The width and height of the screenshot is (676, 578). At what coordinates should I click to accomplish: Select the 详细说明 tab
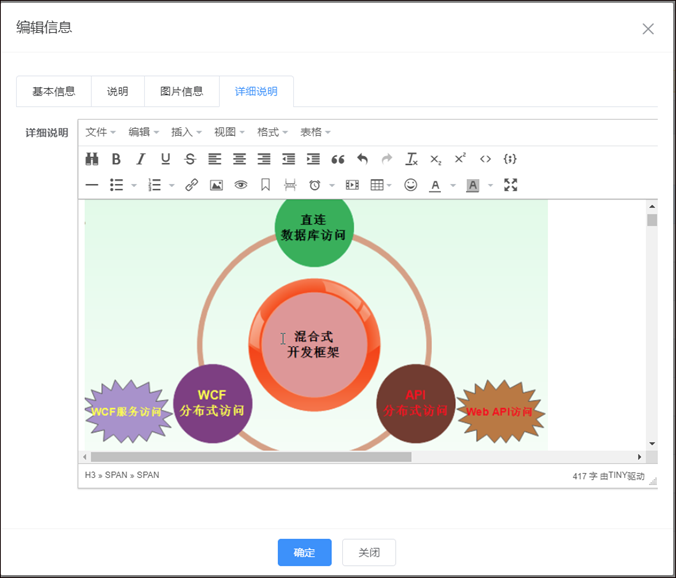[x=256, y=91]
